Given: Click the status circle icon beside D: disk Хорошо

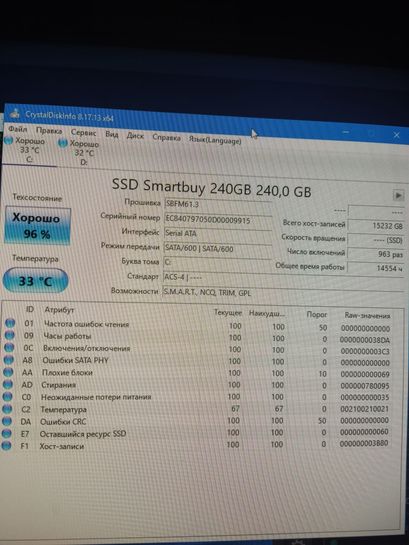Looking at the screenshot, I should point(63,143).
